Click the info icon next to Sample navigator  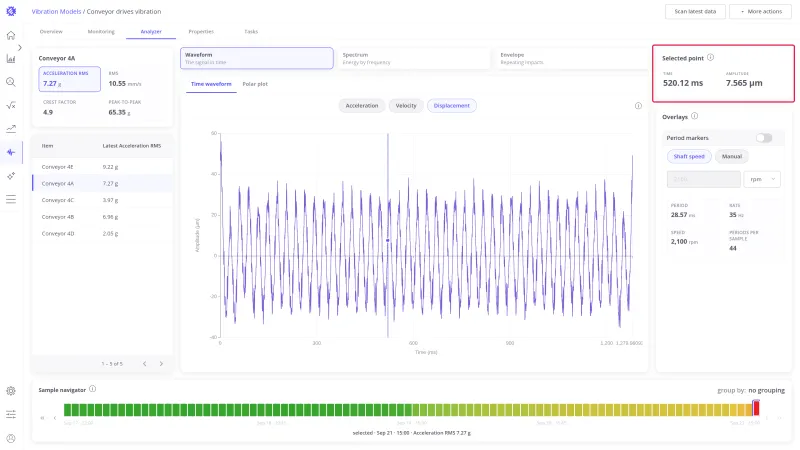92,389
